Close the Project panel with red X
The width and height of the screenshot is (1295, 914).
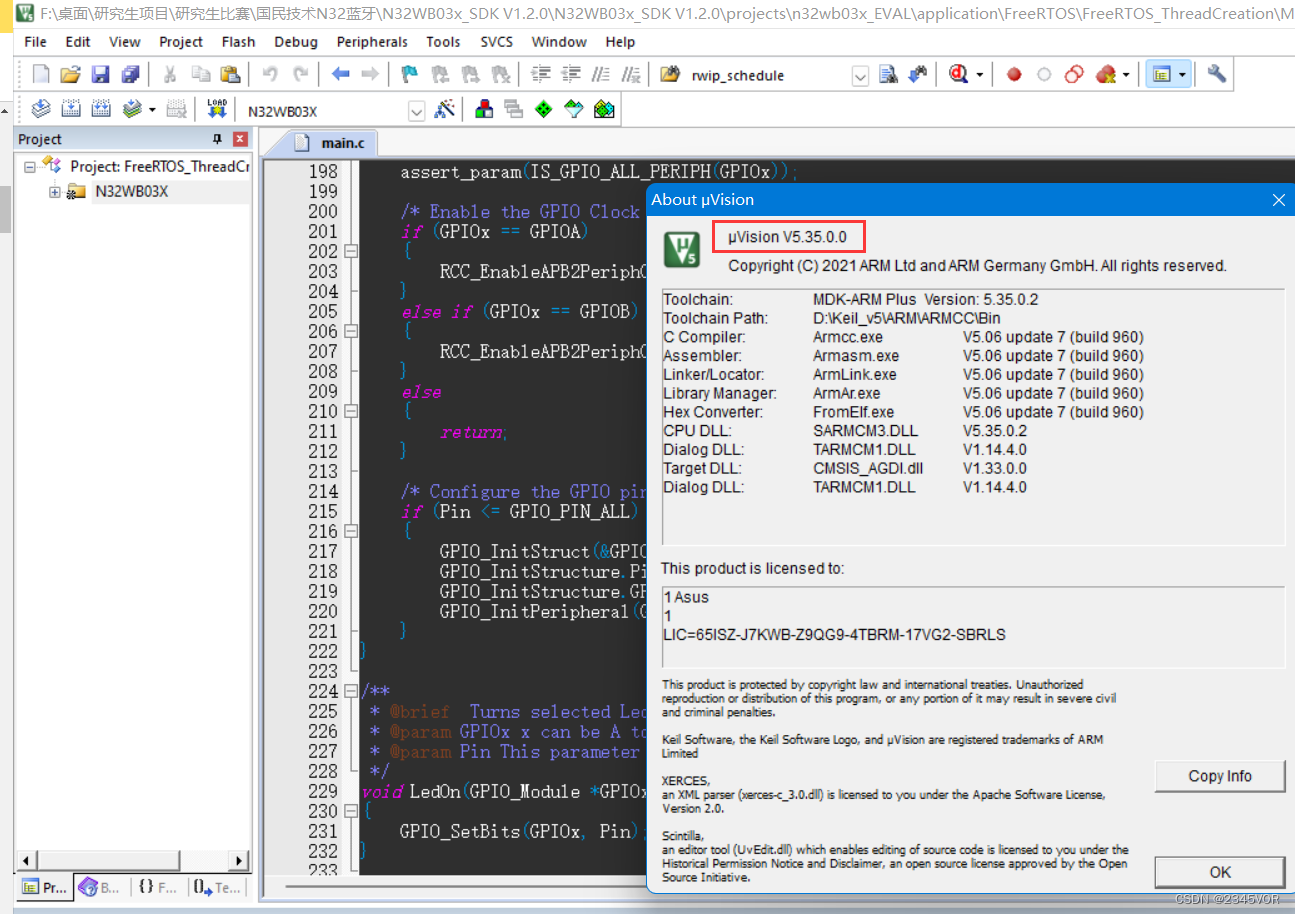pos(240,139)
